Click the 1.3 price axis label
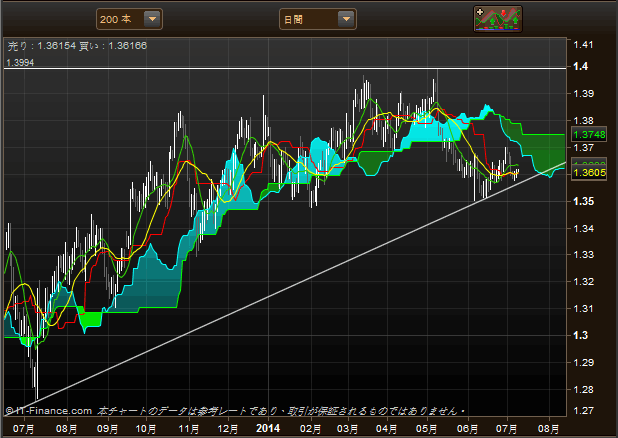 (x=581, y=335)
